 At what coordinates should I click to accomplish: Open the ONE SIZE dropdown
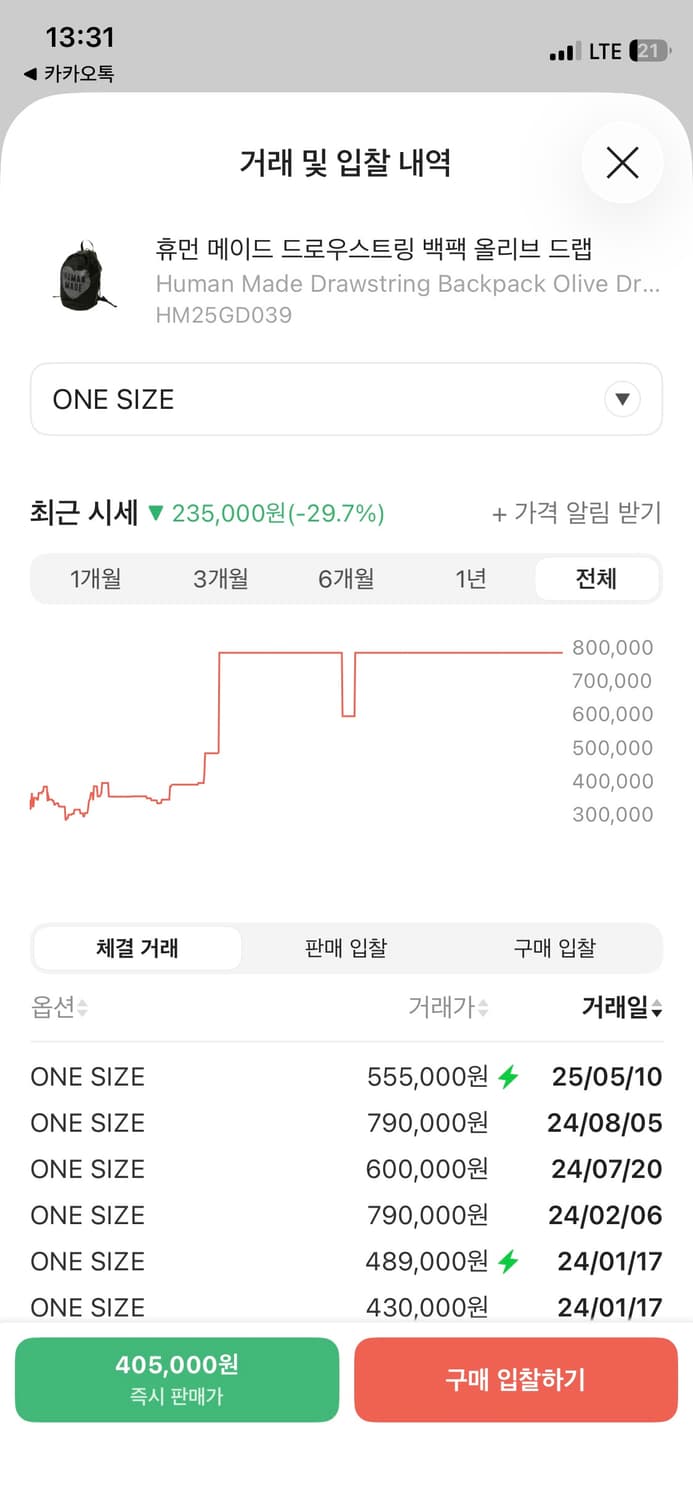click(x=346, y=399)
